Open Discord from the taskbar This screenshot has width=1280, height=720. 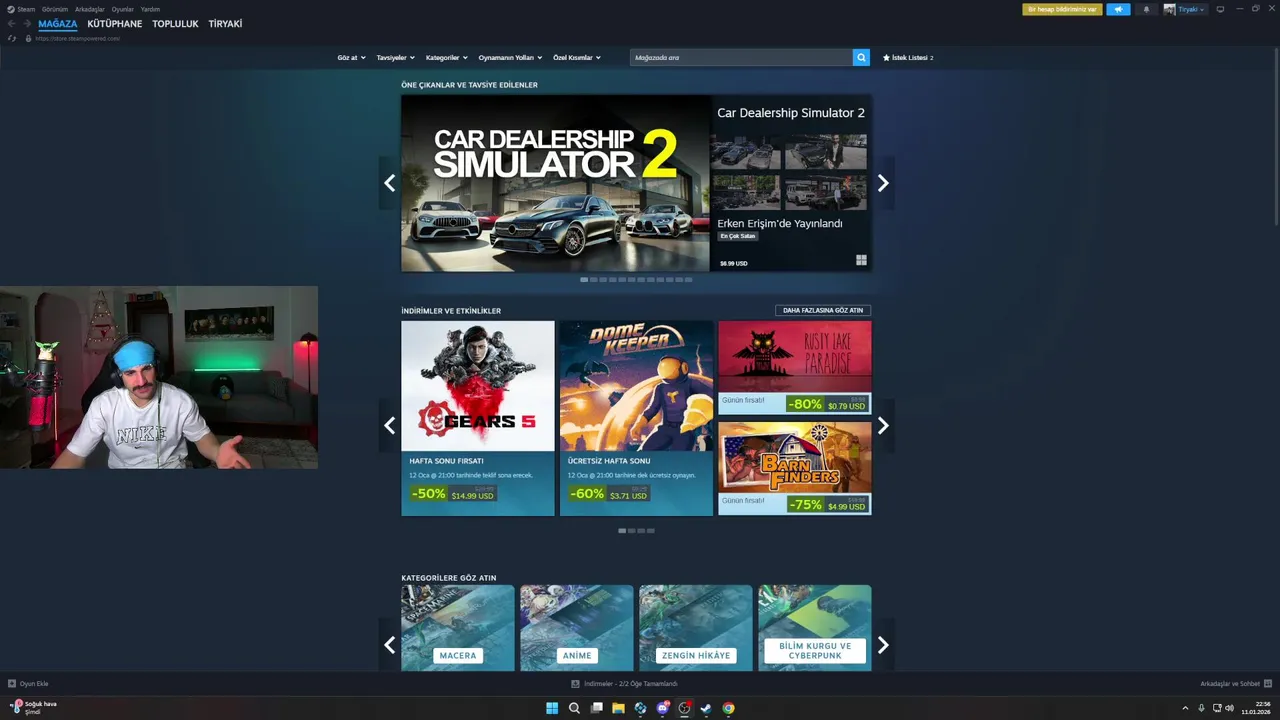662,708
